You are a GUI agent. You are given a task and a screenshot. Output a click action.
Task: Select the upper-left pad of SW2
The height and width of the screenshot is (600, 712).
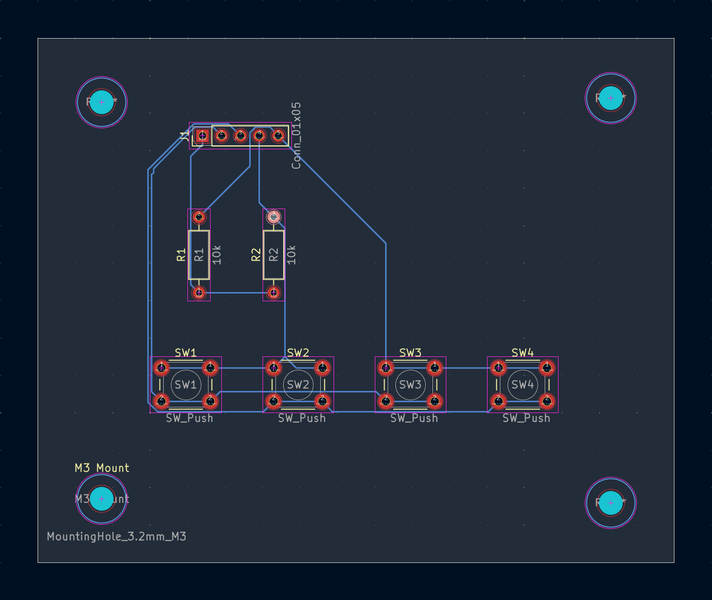point(273,368)
